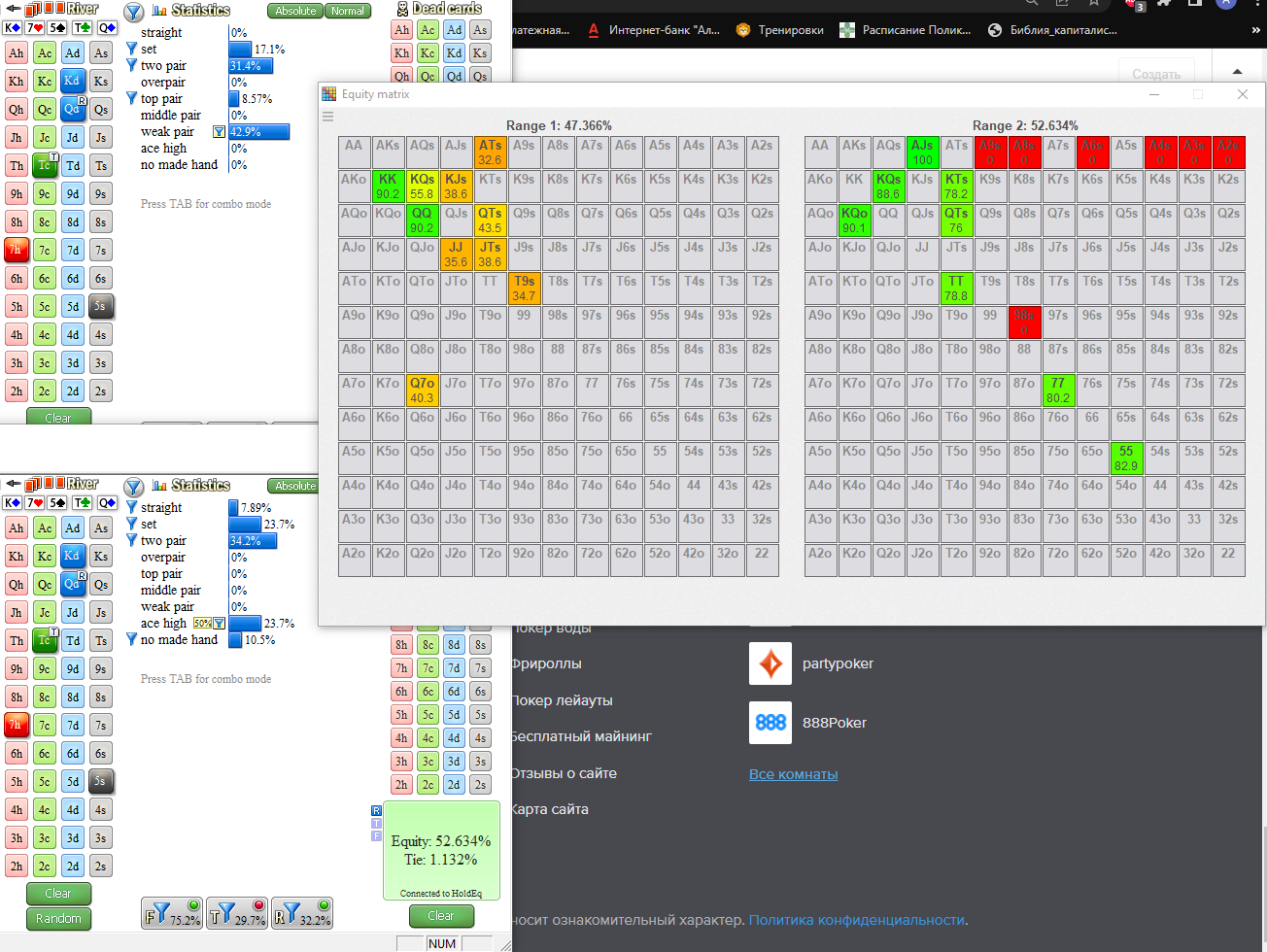Screen dimensions: 1267x952
Task: Select the Ah card in Dead cards
Action: coord(402,30)
